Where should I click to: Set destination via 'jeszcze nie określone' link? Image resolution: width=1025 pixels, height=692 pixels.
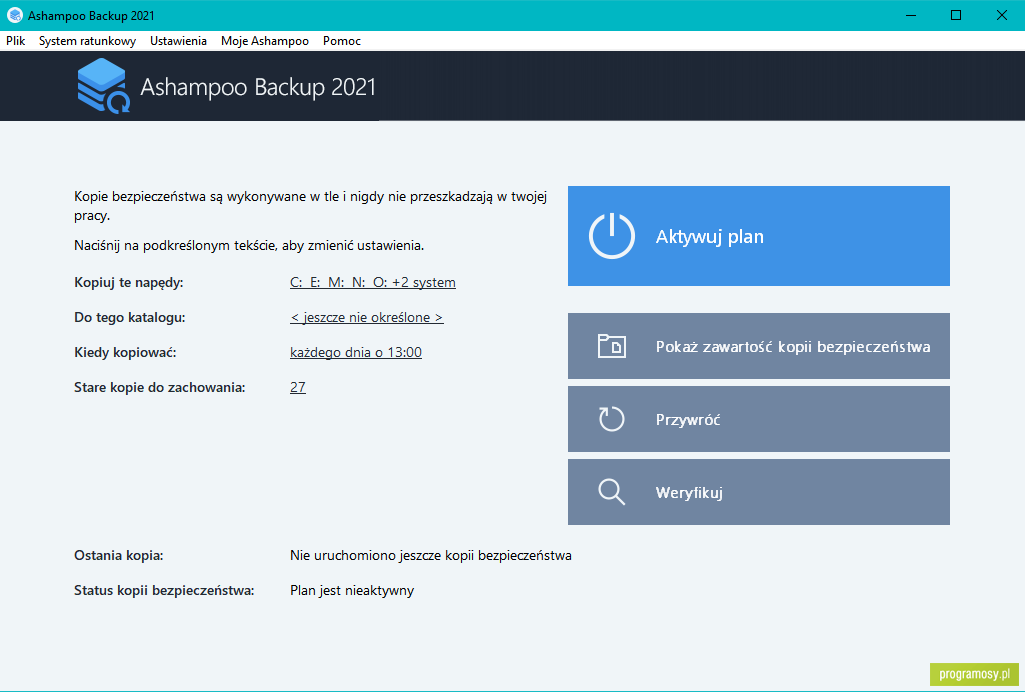tap(367, 318)
